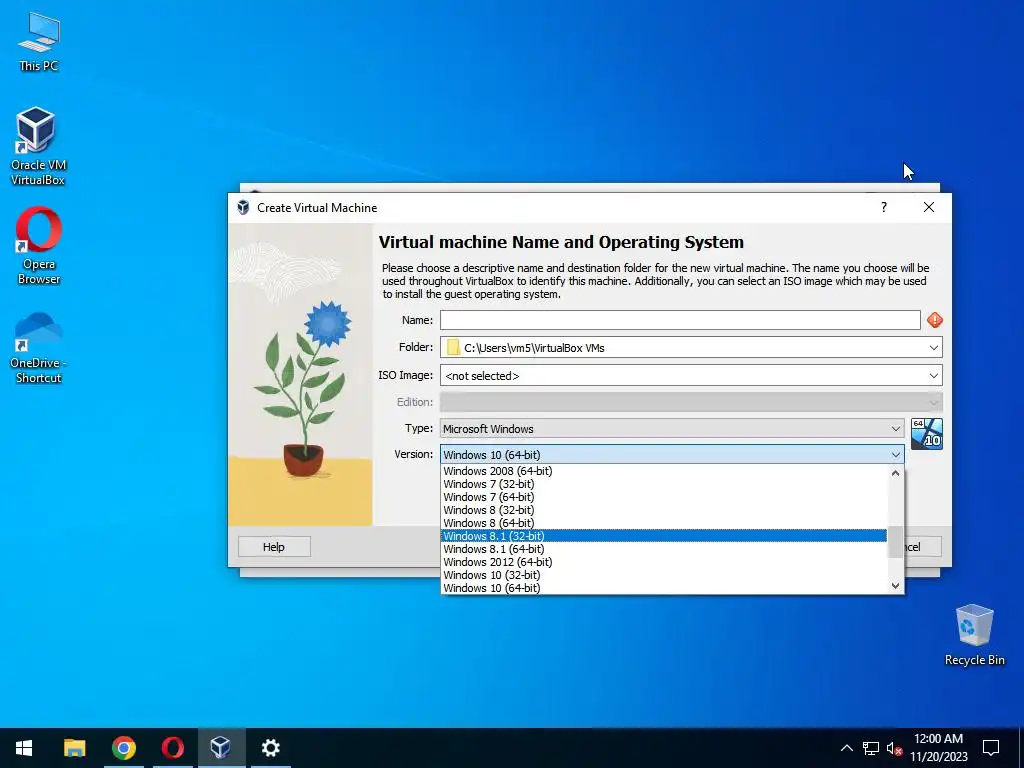Viewport: 1024px width, 768px height.
Task: Select Windows 7 (32-bit) version
Action: 664,484
